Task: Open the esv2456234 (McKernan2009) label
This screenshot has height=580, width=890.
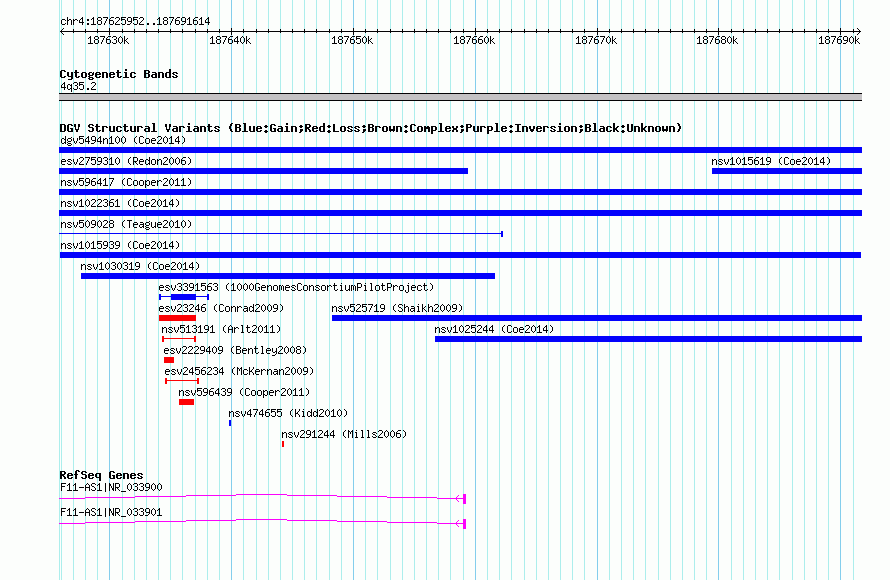Action: [239, 371]
